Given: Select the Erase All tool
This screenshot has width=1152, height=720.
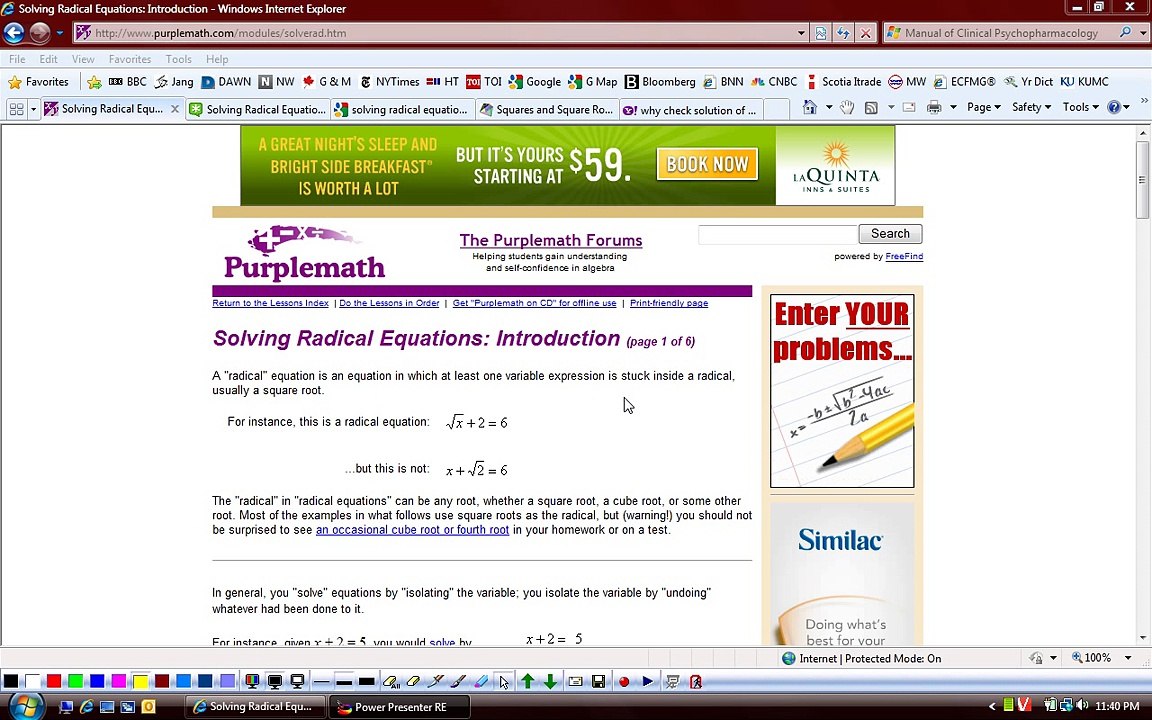Looking at the screenshot, I should tap(390, 682).
